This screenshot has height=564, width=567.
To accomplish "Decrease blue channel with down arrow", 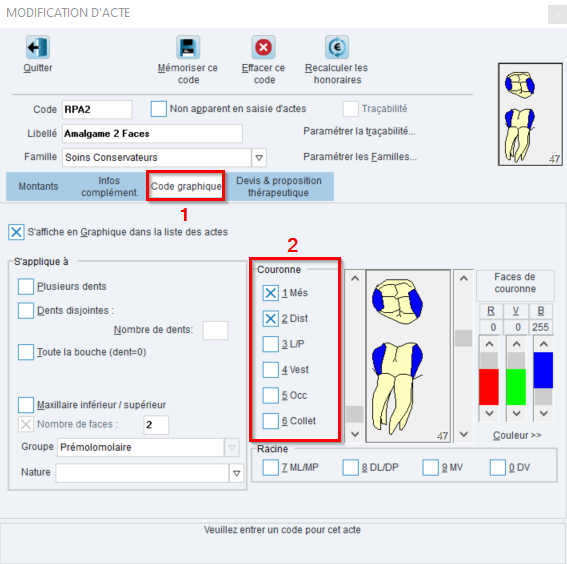I will point(543,413).
